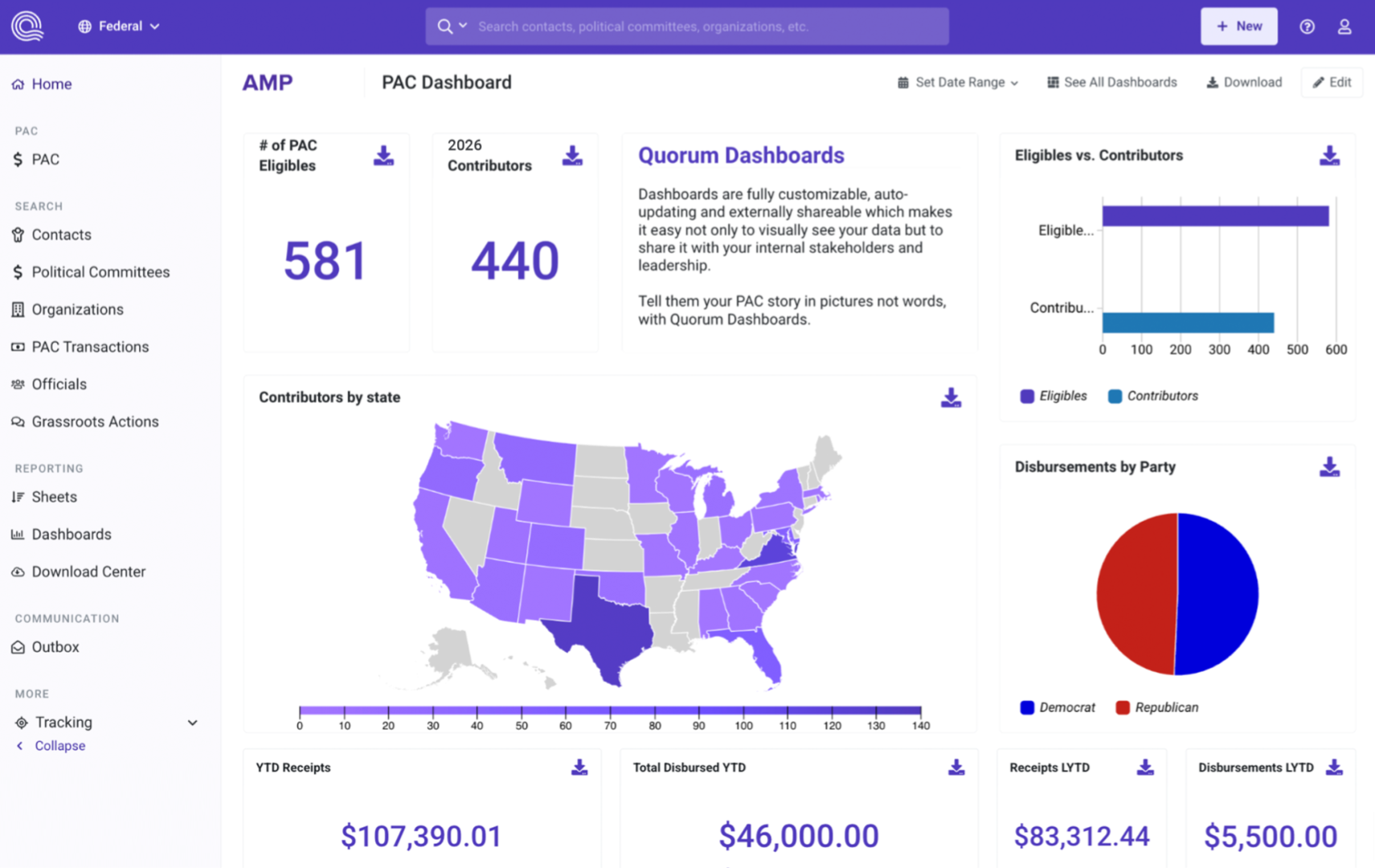Click the $83,312.44 Receipts LYTD value
Screen dimensions: 1375x868
coord(1082,837)
